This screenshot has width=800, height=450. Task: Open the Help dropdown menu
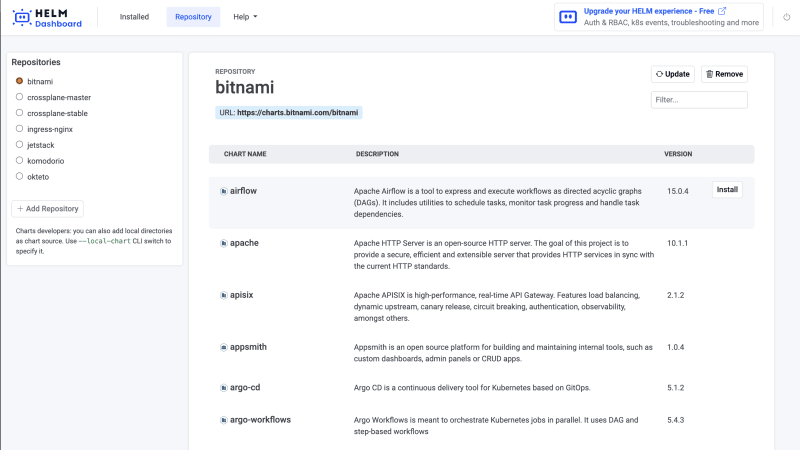click(245, 17)
